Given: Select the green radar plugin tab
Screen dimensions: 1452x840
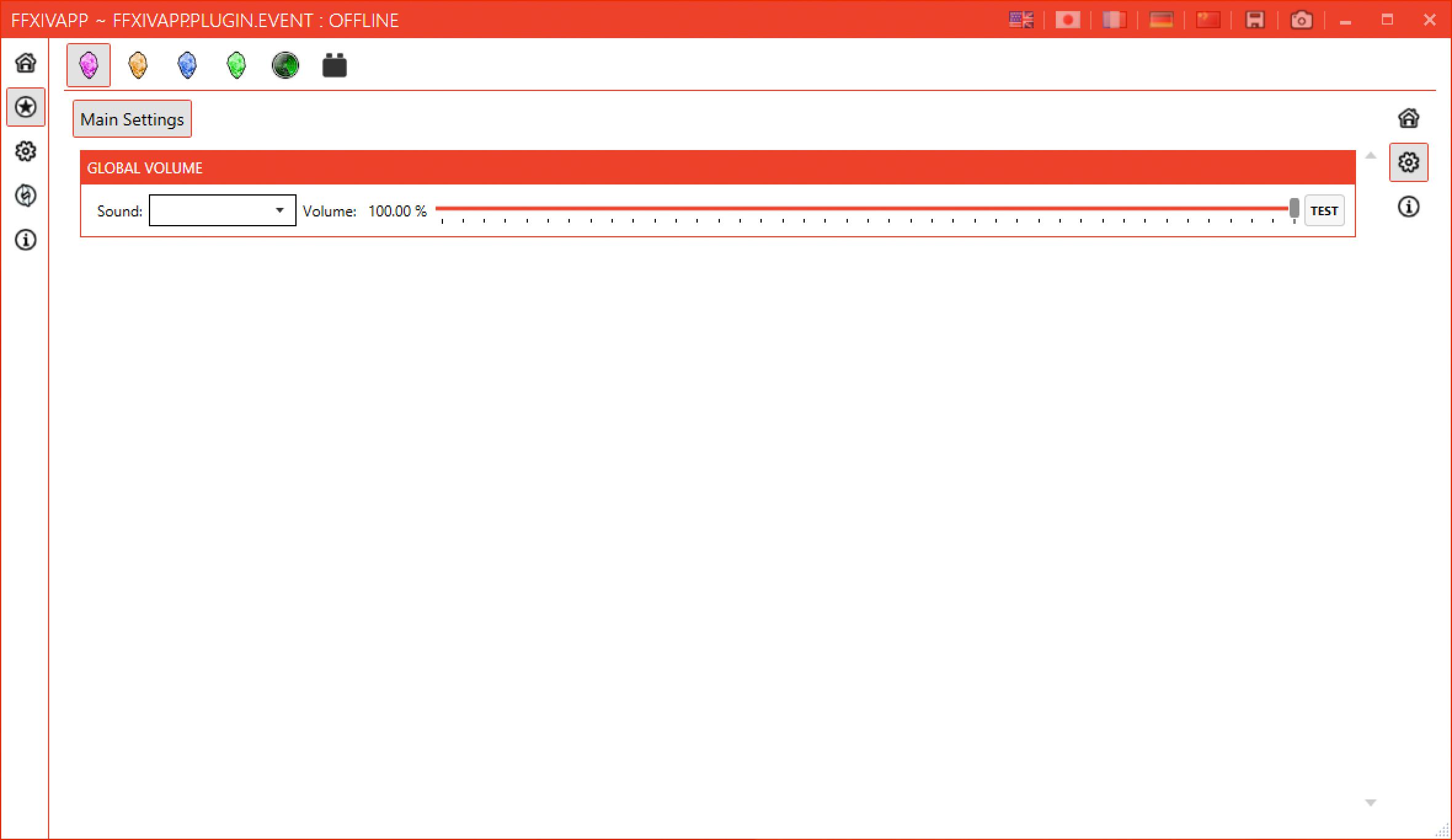Looking at the screenshot, I should click(x=285, y=65).
